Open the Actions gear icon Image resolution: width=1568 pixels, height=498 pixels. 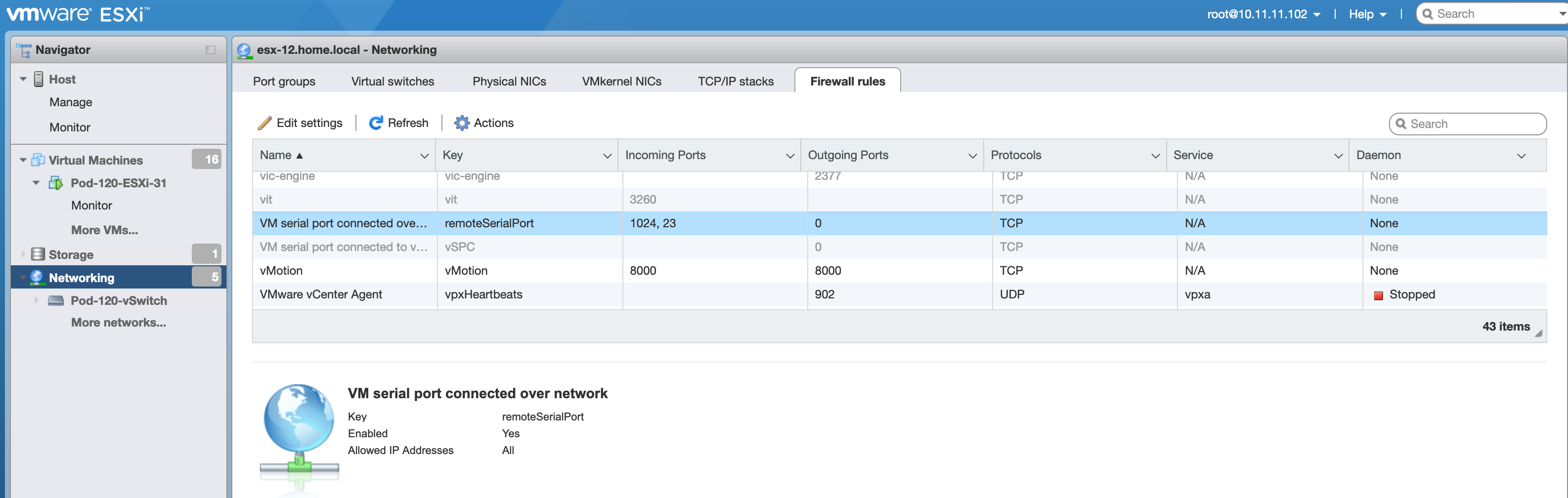(x=461, y=124)
